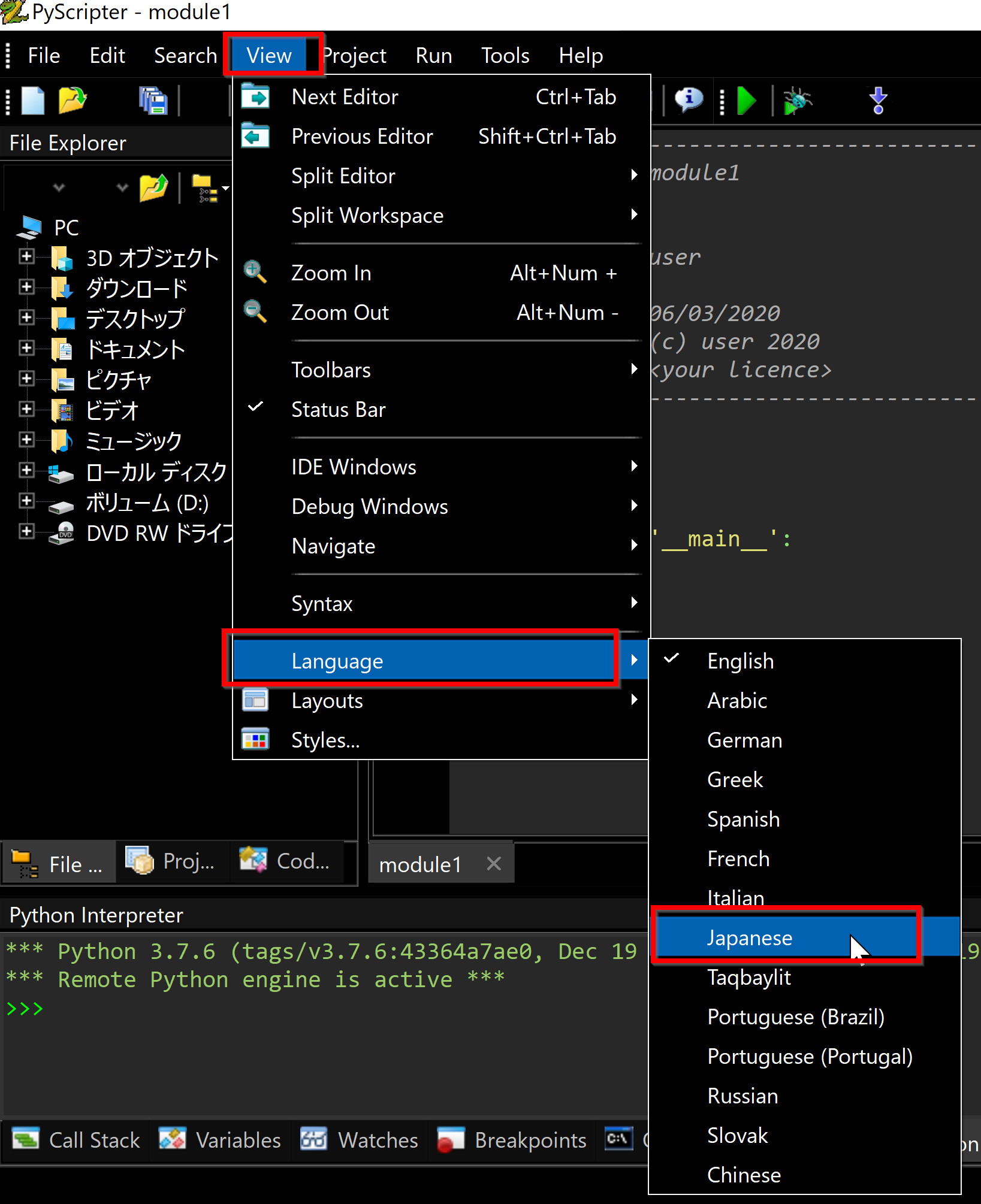Click the Zoom In magnifier icon
The width and height of the screenshot is (981, 1204).
point(255,272)
